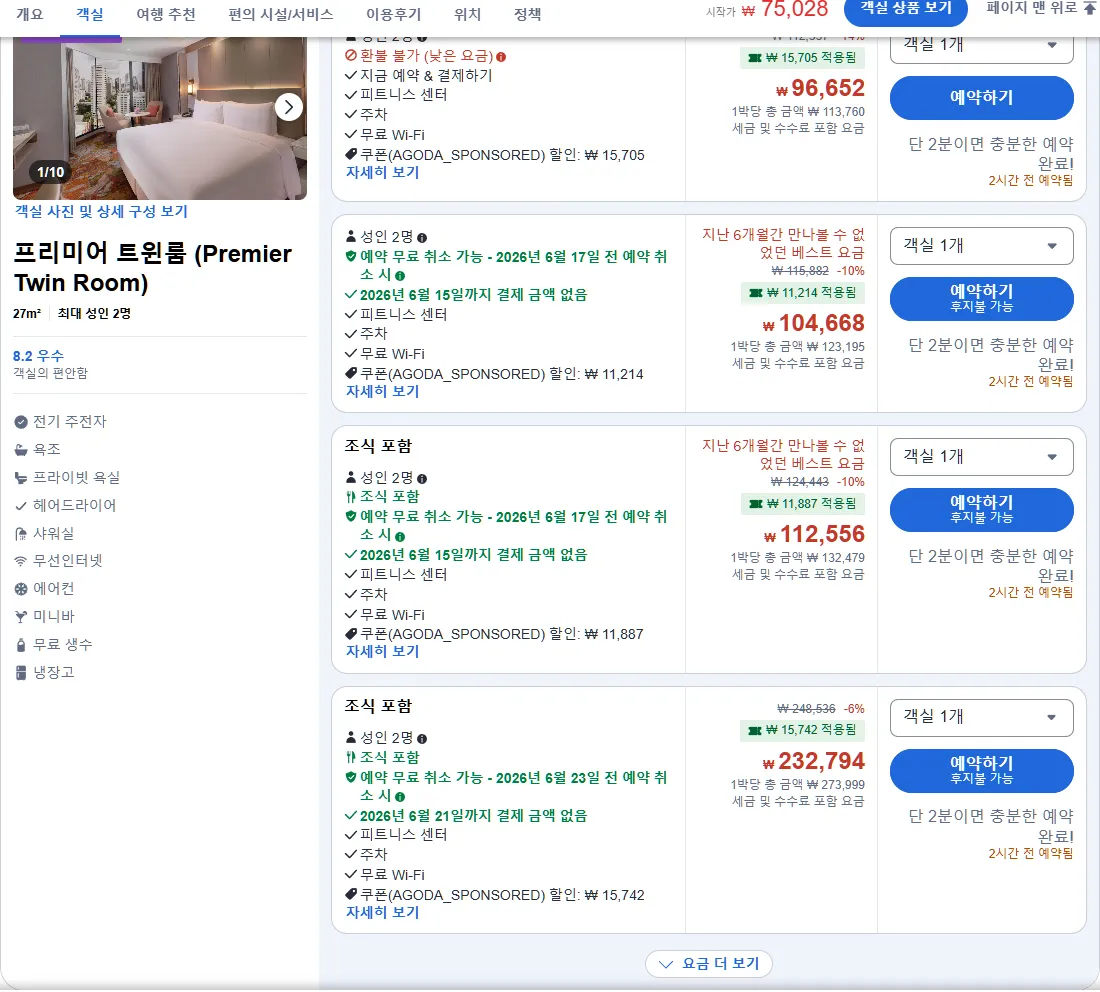Open the 객실 1개 dropdown for the ₩112,556 offer

tap(981, 457)
